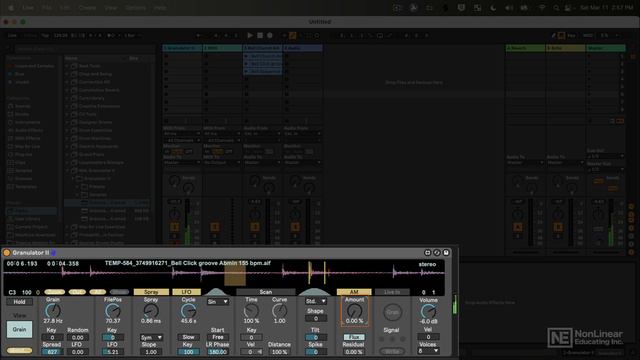The height and width of the screenshot is (360, 640).
Task: Click the FilePos LFO 5.21 field
Action: tap(113, 352)
